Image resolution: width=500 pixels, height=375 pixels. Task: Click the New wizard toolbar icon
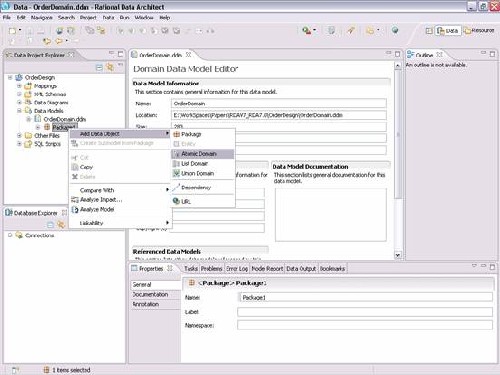pyautogui.click(x=12, y=31)
